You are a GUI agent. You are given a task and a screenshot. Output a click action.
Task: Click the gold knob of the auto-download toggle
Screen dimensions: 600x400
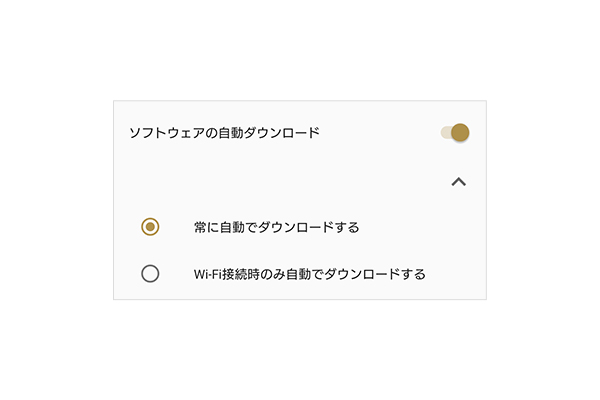pos(460,132)
